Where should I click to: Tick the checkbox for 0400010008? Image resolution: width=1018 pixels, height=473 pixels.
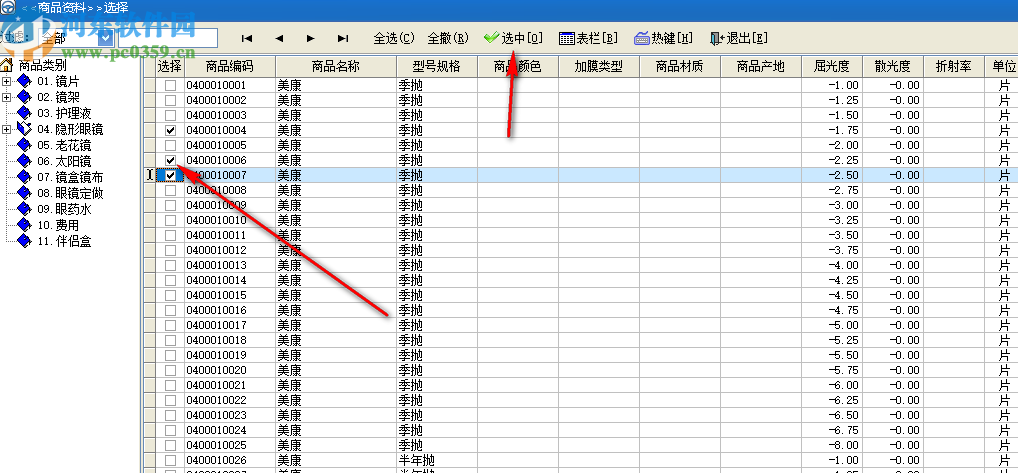click(x=170, y=190)
